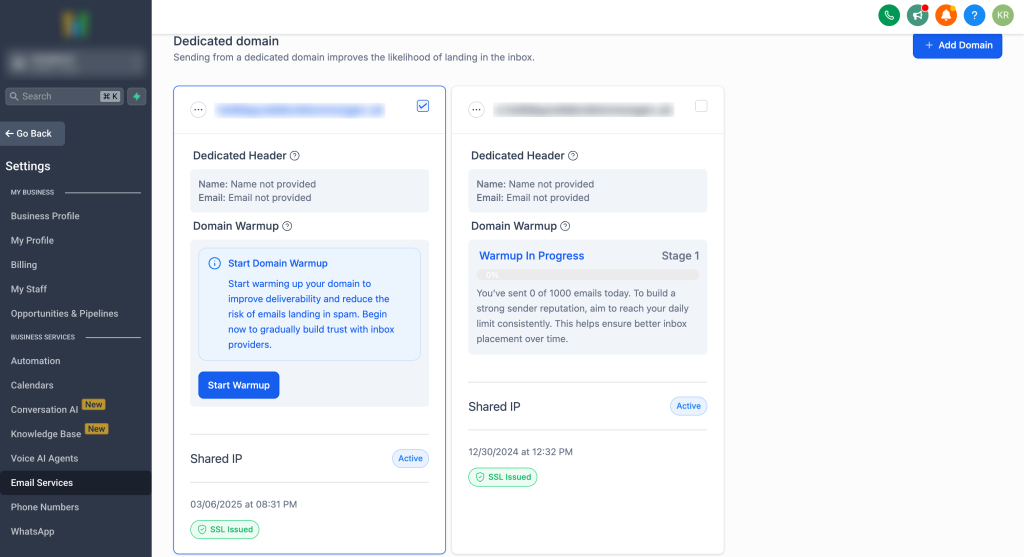This screenshot has width=1024, height=557.
Task: Uncheck the first domain card checkbox
Action: click(423, 106)
